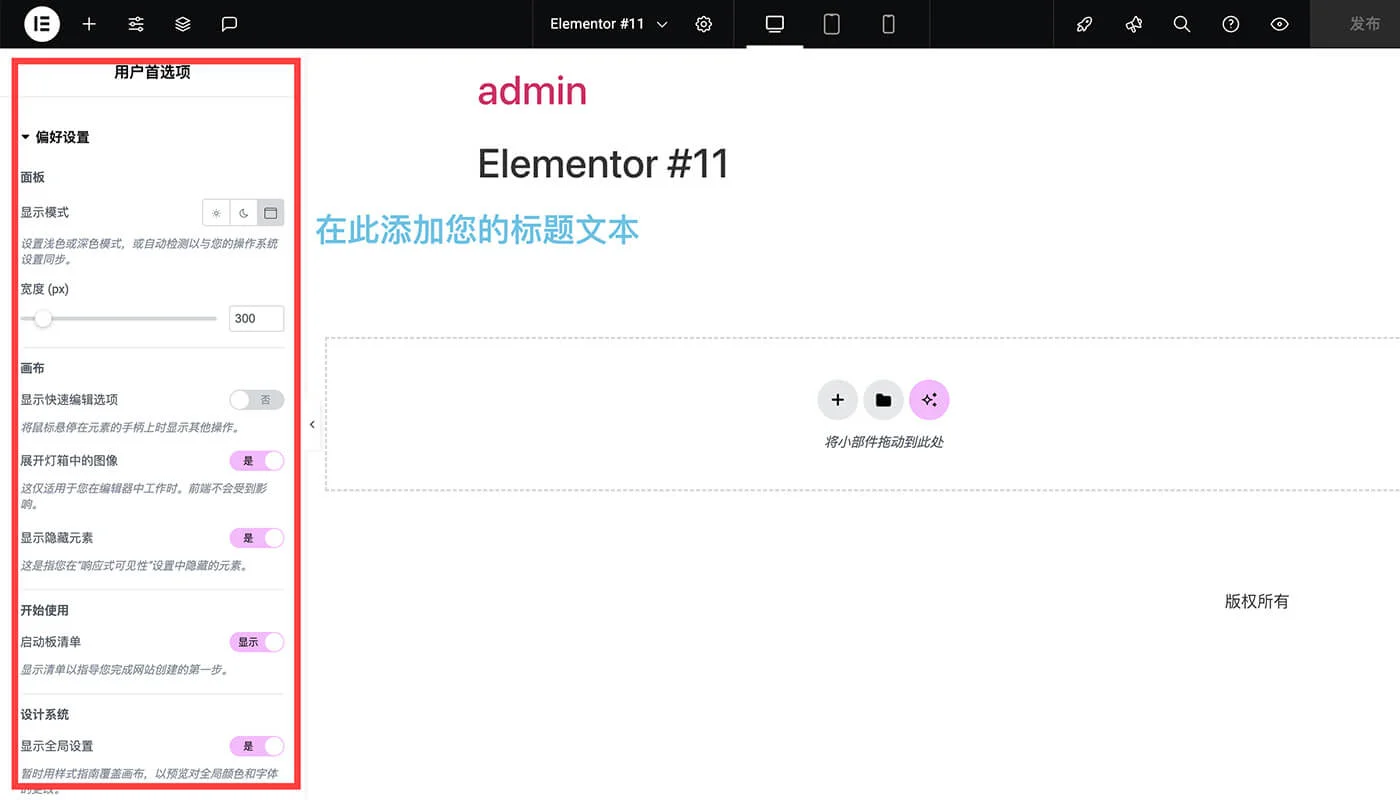Screen dimensions: 1400x800
Task: Open the page settings gear icon
Action: coord(703,24)
